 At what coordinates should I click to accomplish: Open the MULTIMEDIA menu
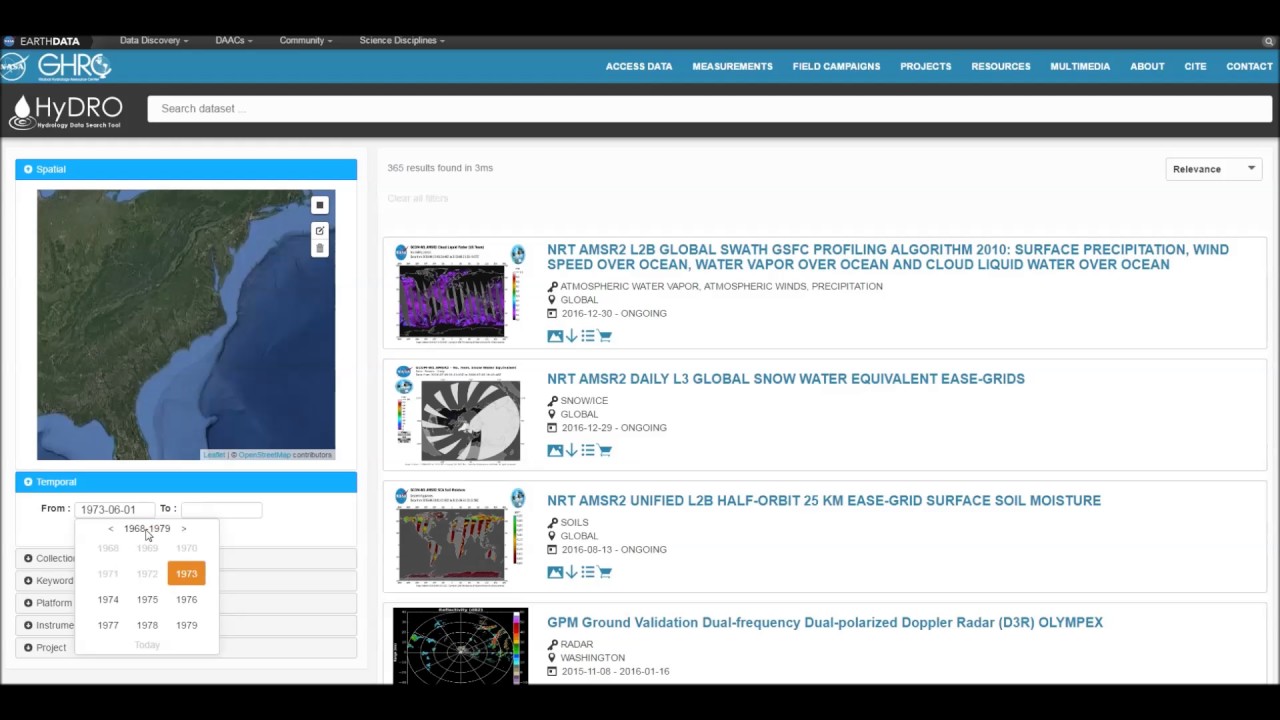click(x=1080, y=67)
